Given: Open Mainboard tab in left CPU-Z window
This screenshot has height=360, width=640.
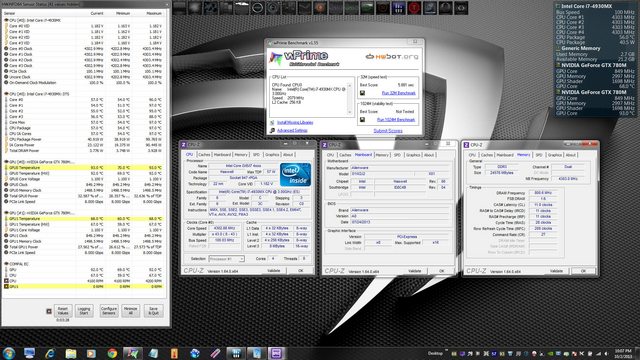Looking at the screenshot, I should click(x=222, y=155).
